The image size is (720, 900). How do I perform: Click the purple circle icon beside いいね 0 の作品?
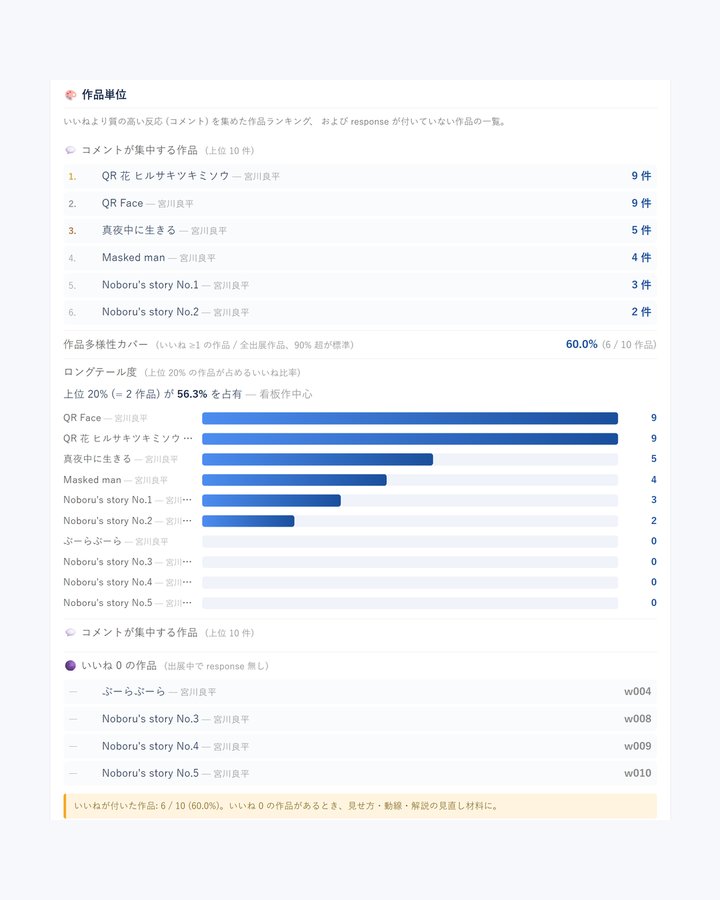point(70,666)
